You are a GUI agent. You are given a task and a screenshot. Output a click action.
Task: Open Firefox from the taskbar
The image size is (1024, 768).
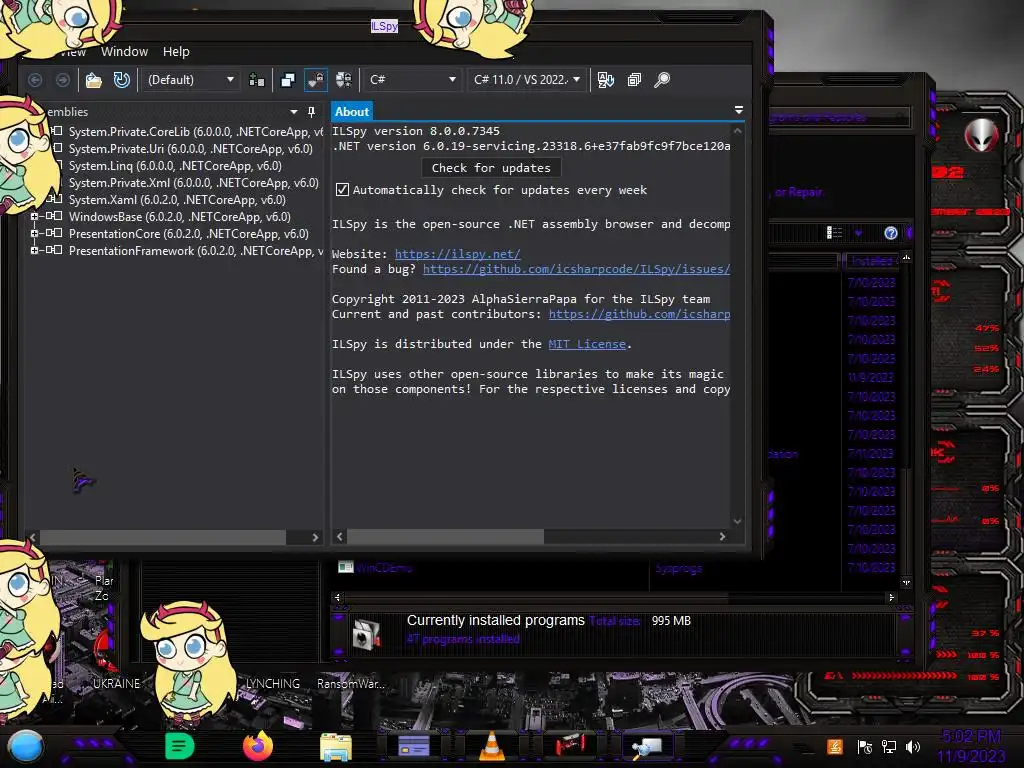[258, 746]
